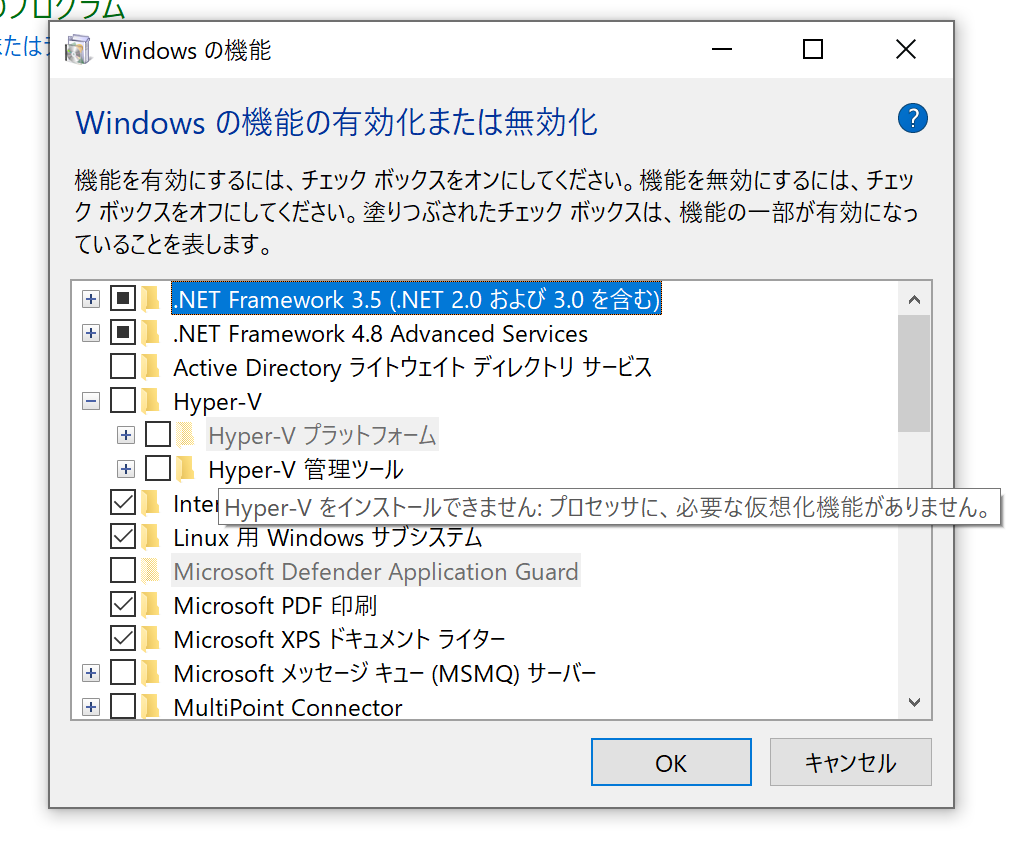Select the .NET Framework 4.8 Advanced Services entry

380,333
